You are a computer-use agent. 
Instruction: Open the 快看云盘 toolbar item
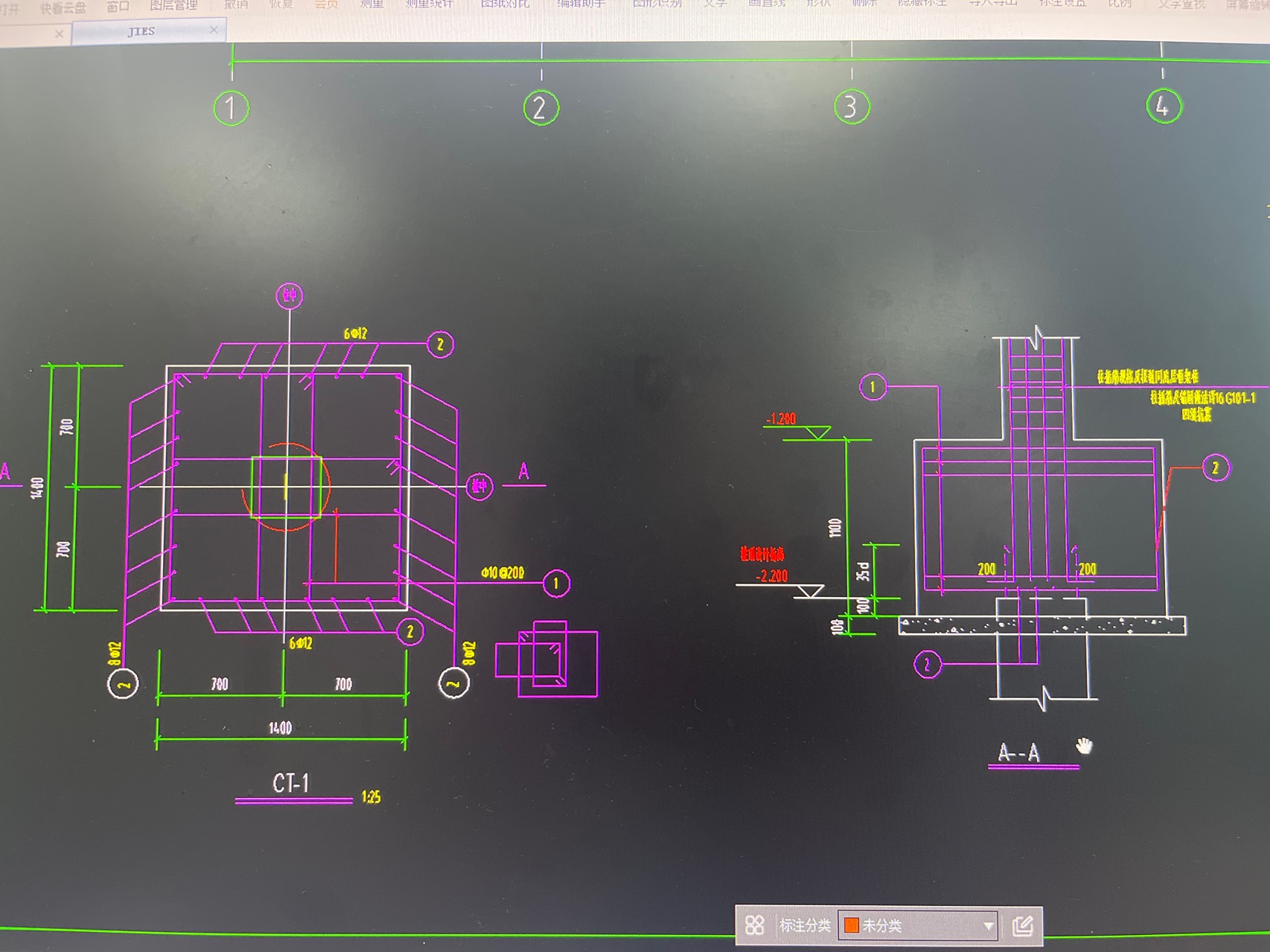click(x=63, y=8)
